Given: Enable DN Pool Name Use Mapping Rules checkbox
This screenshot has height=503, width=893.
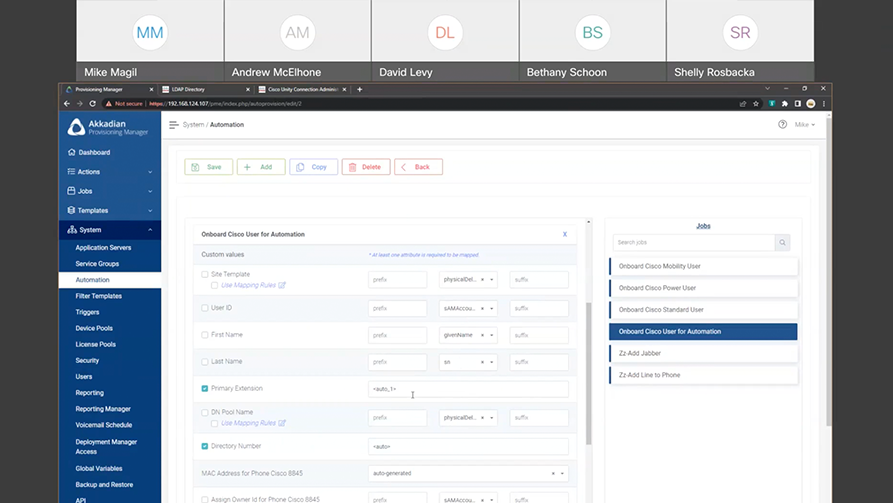Looking at the screenshot, I should (214, 423).
